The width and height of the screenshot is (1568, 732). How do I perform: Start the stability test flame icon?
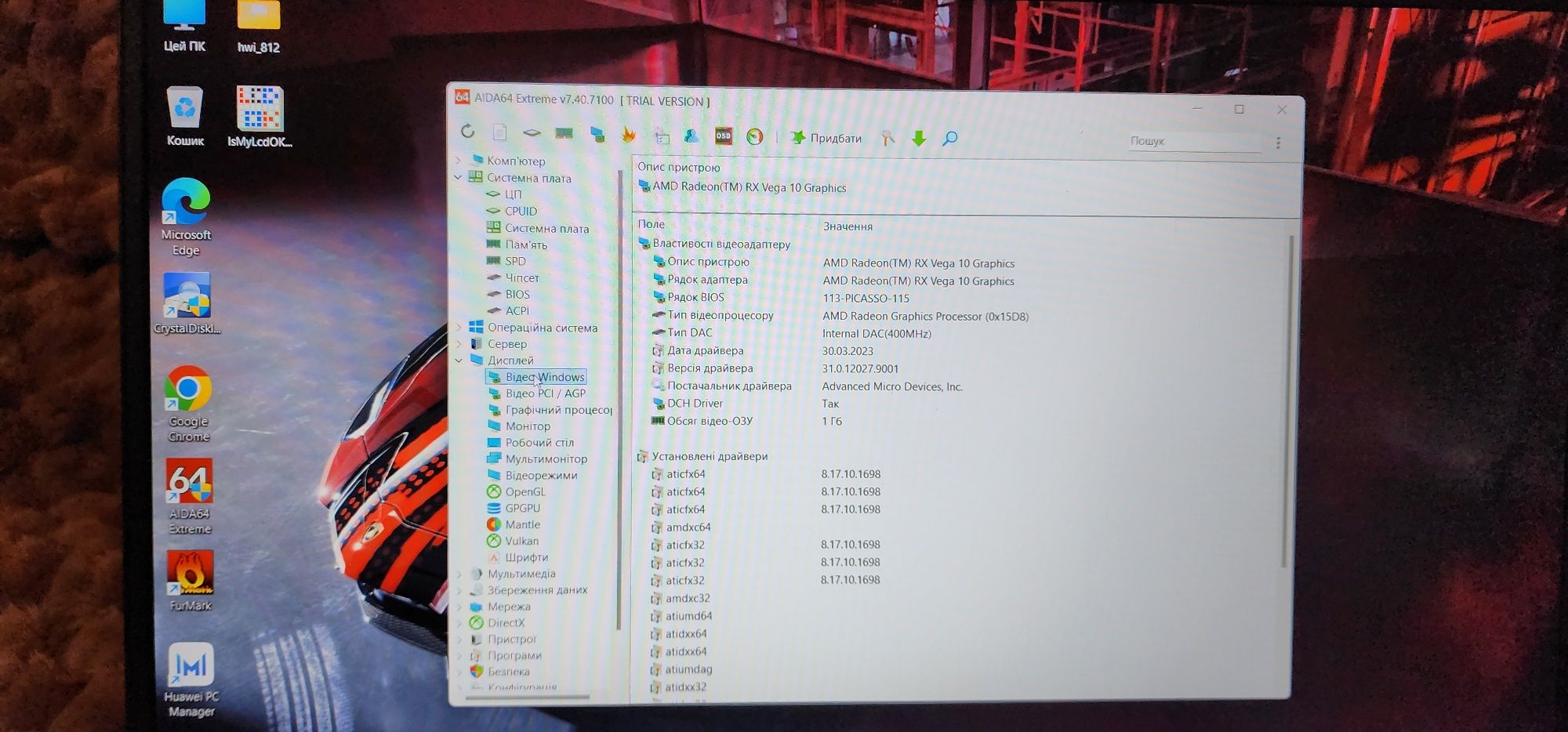point(629,135)
